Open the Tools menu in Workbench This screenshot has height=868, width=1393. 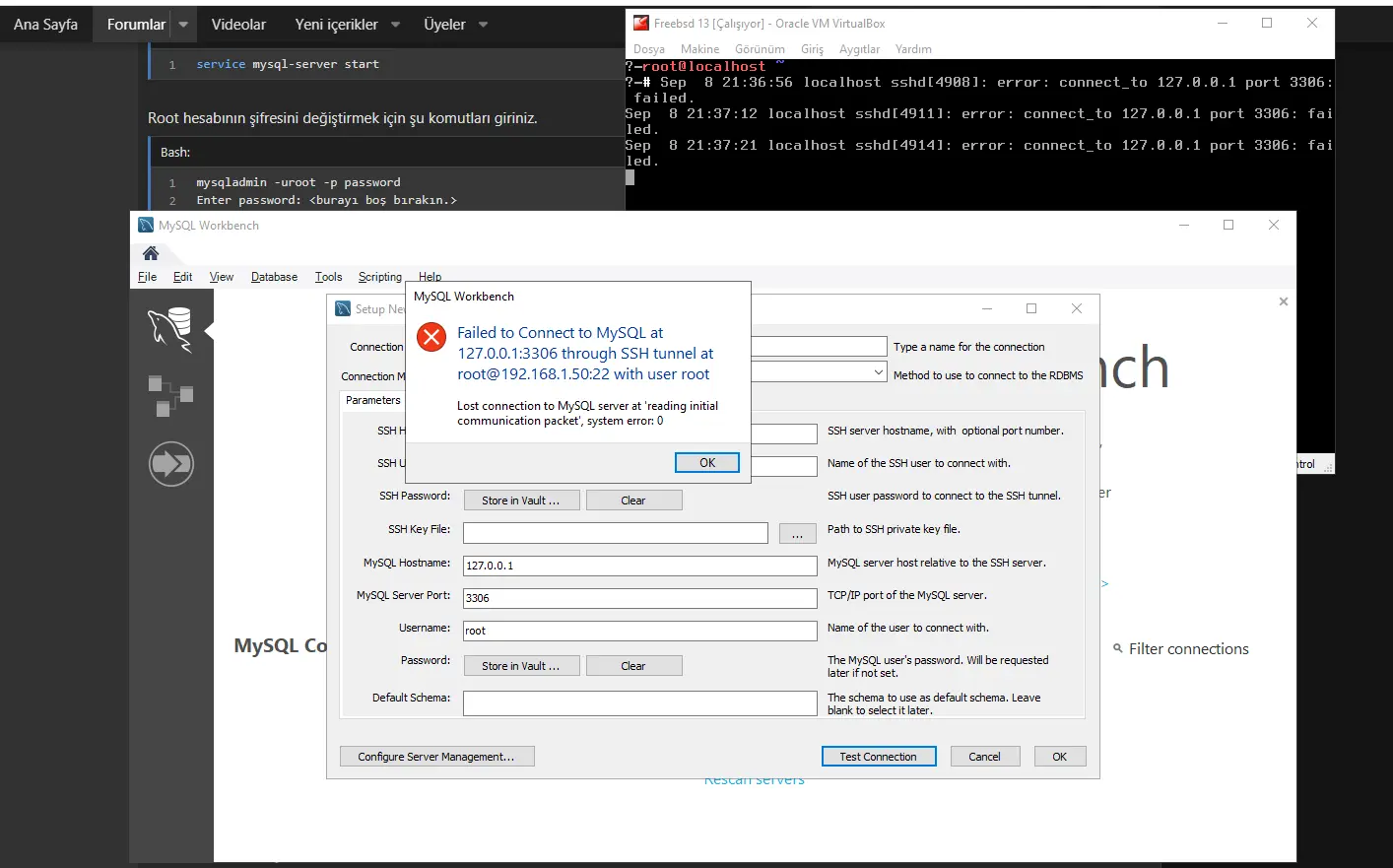(x=328, y=277)
